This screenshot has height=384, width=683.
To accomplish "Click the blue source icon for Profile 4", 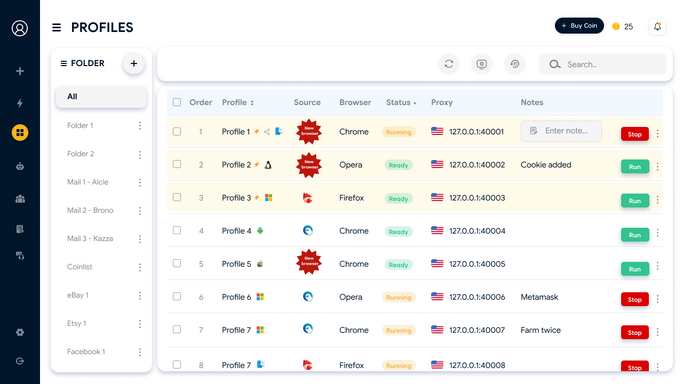I will (308, 231).
